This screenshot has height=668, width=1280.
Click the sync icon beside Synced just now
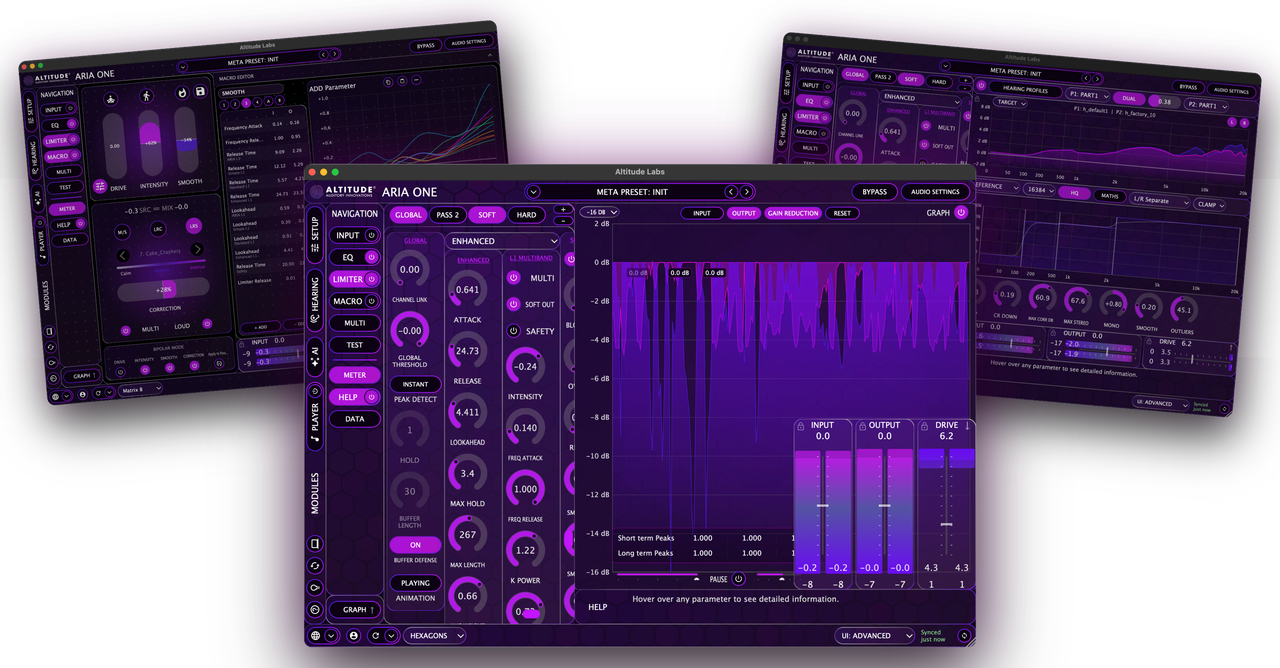tap(964, 635)
